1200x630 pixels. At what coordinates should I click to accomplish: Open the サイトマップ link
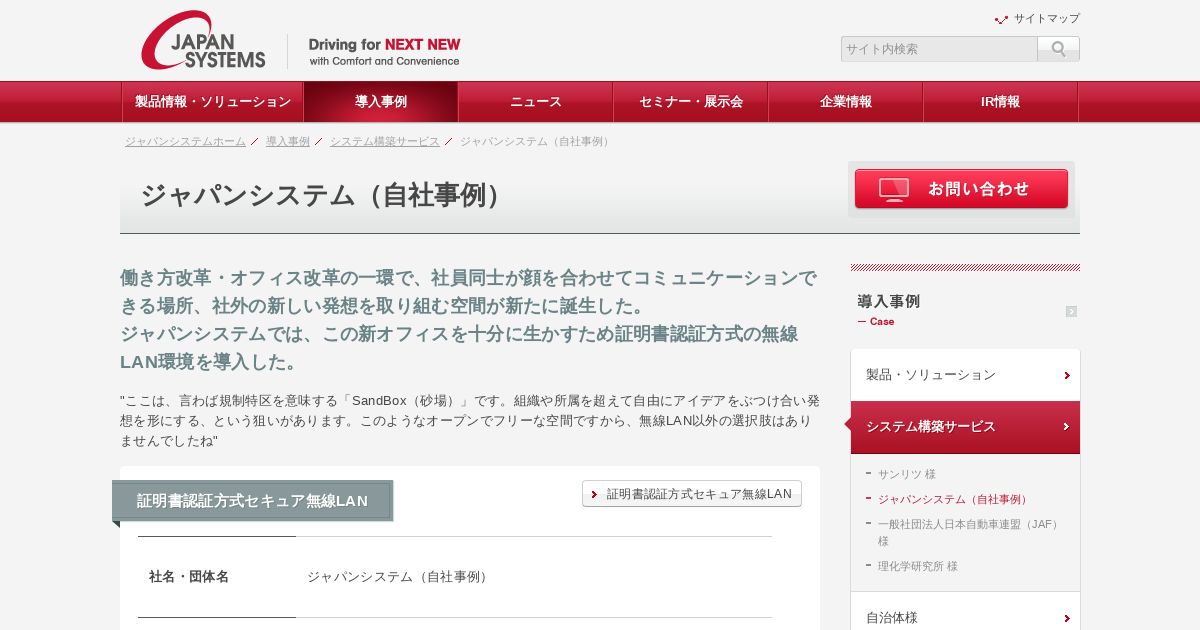[1046, 18]
